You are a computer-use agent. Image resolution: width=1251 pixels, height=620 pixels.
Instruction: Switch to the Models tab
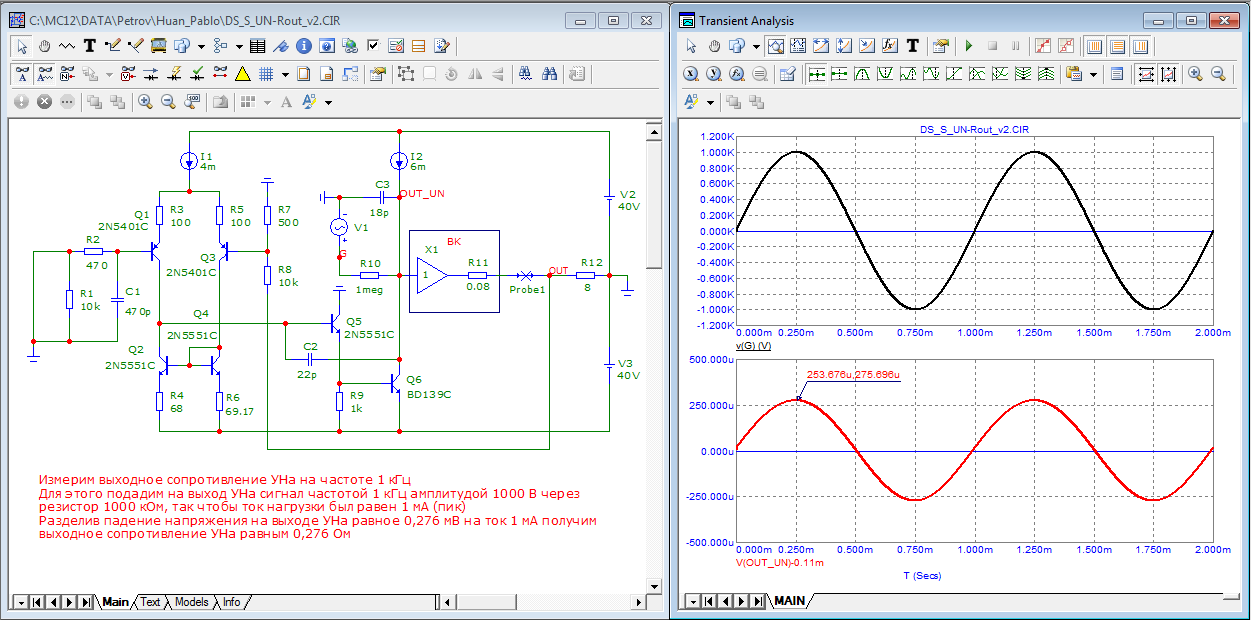pos(191,602)
